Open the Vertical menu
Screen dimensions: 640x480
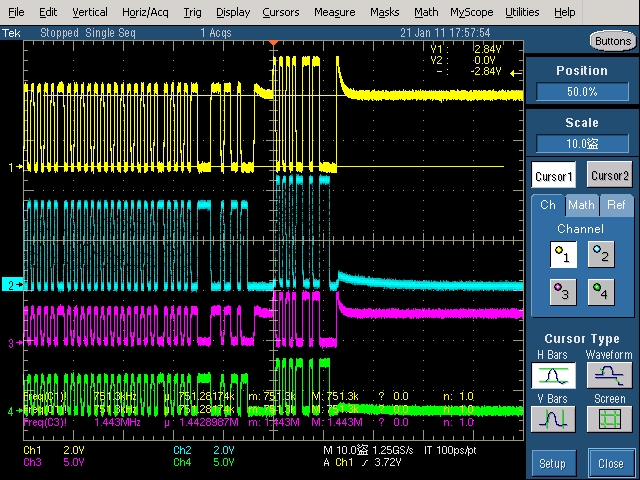pos(90,12)
